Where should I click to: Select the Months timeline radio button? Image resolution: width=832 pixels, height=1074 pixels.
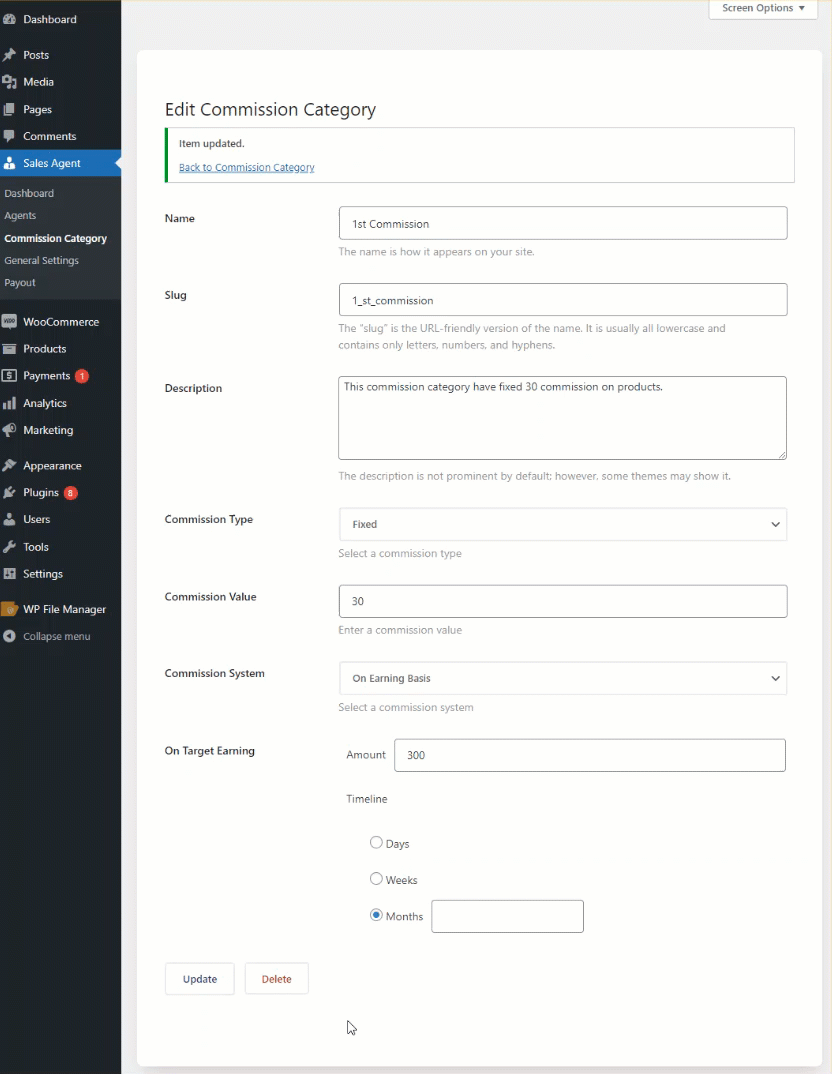pos(376,915)
